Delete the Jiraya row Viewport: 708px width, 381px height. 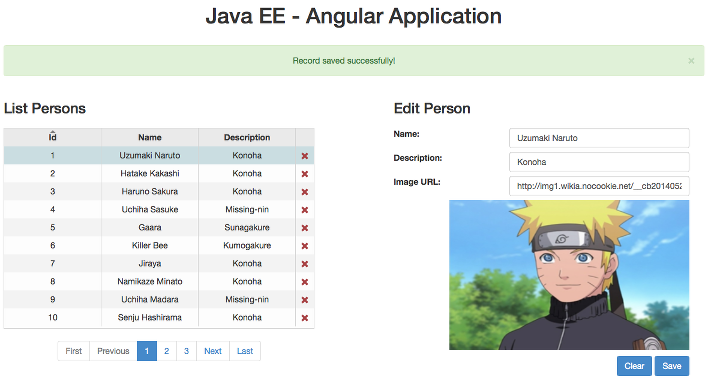pos(305,264)
